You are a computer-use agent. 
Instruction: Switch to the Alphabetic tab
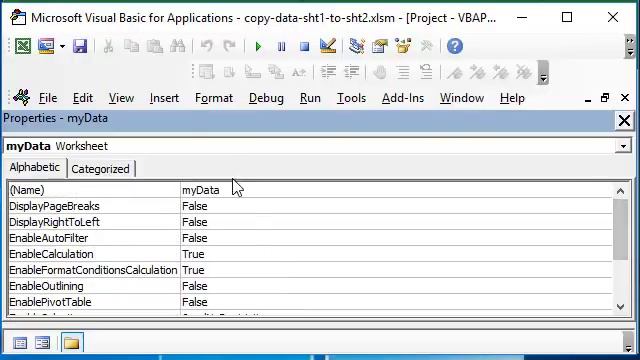[35, 167]
